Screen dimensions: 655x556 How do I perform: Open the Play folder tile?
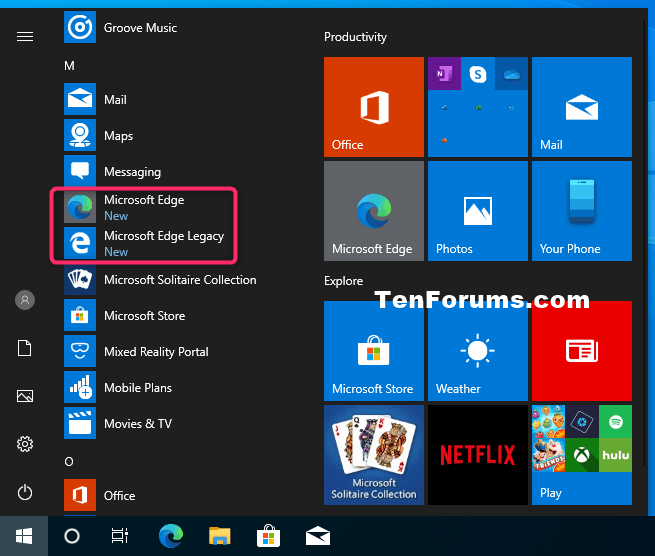581,455
